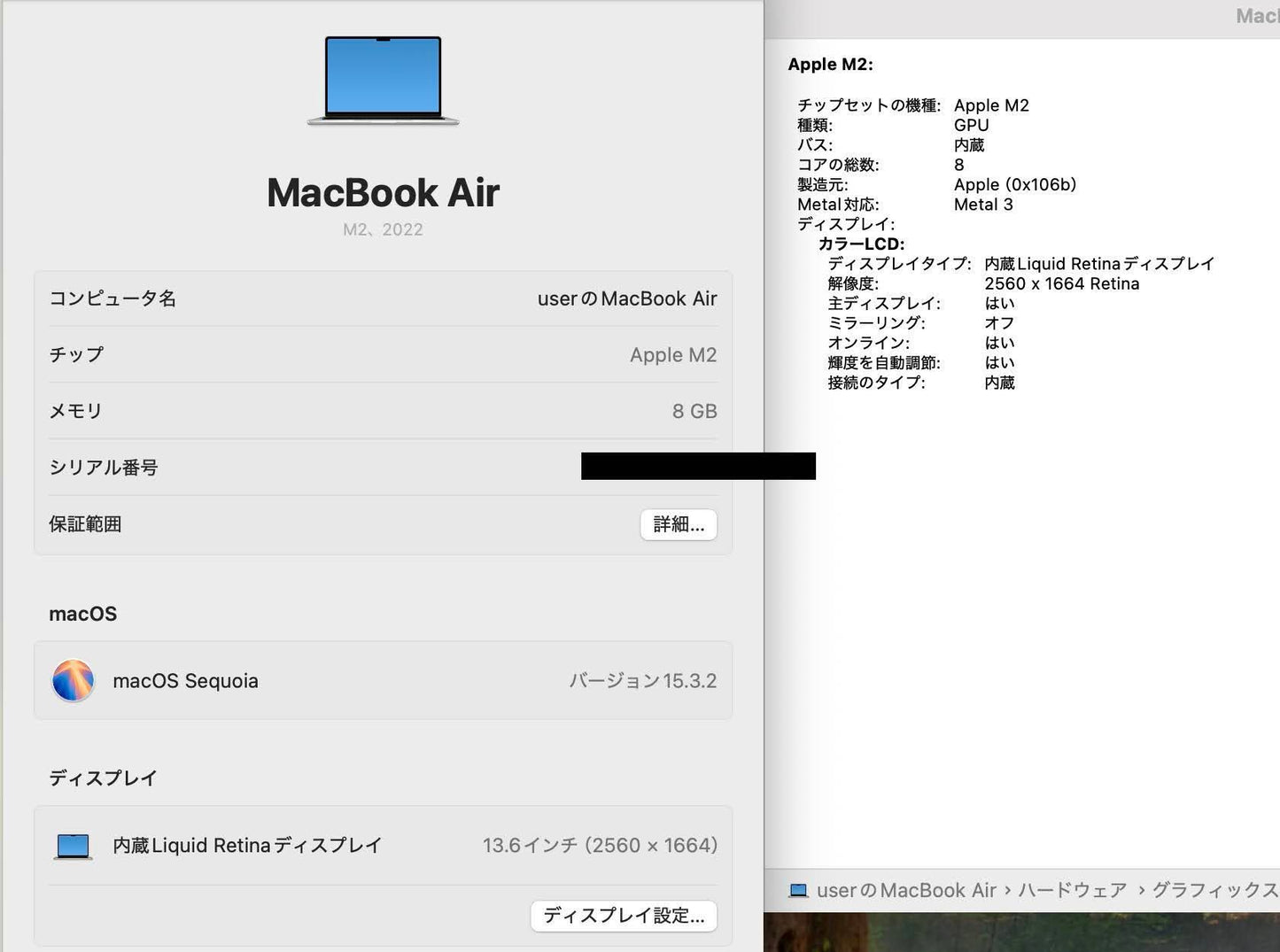
Task: Click the macOS section heading
Action: (x=83, y=614)
